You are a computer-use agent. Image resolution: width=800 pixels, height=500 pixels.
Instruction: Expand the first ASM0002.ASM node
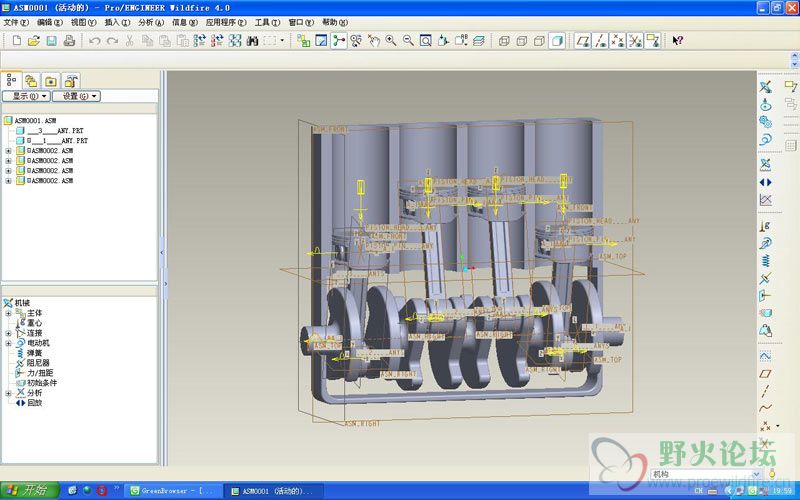pos(8,151)
